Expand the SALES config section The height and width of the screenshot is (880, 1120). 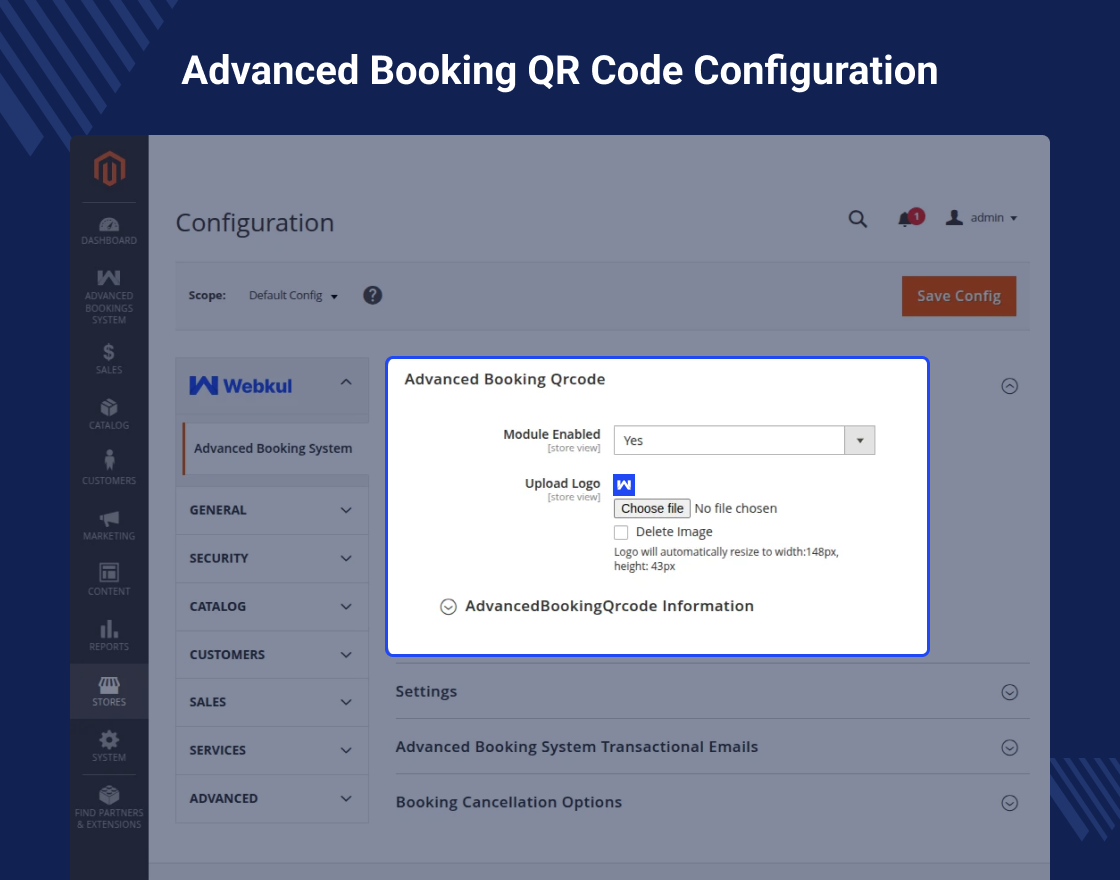[x=272, y=702]
